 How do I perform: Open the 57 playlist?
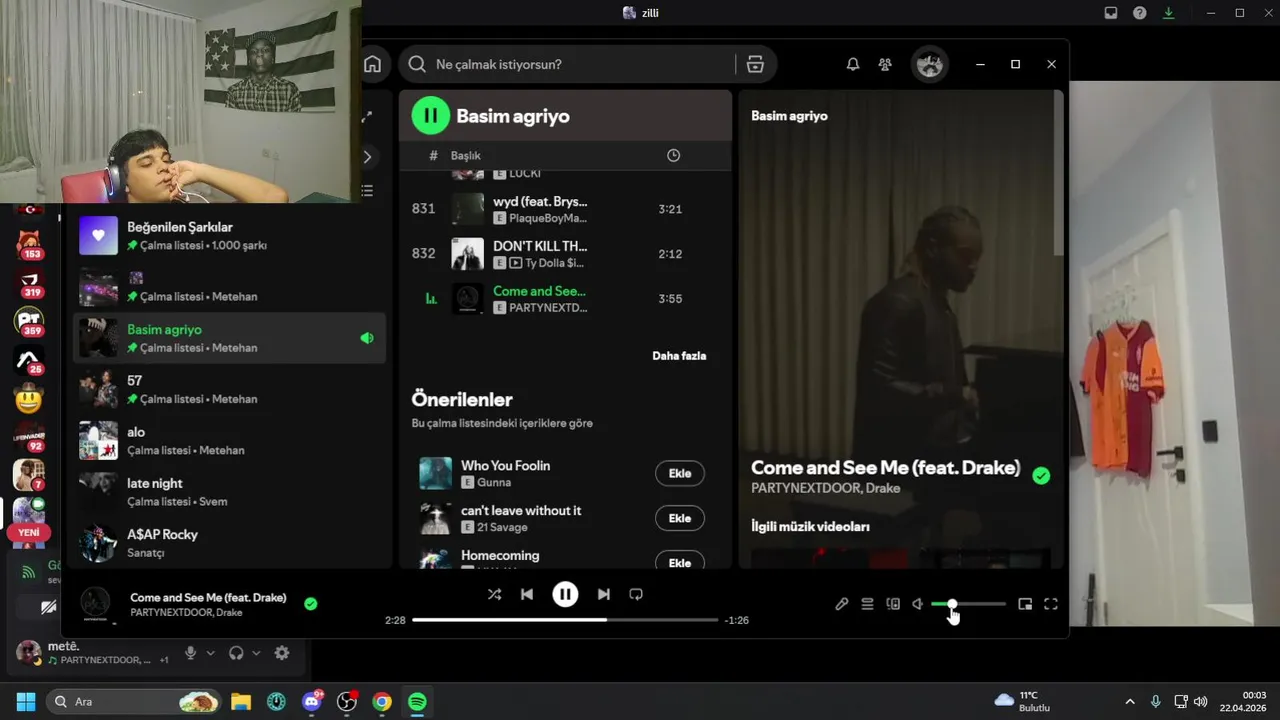230,389
